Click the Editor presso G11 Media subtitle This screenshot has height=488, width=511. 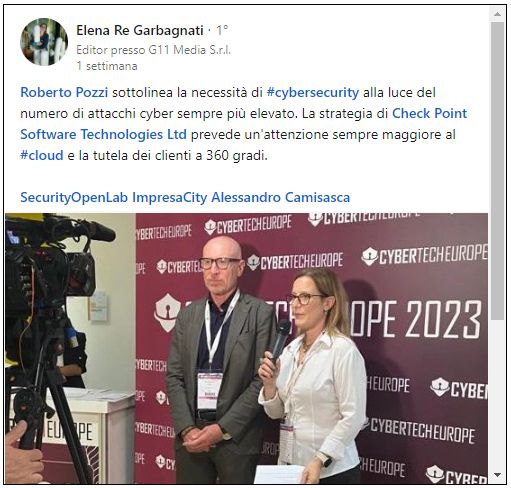(153, 50)
